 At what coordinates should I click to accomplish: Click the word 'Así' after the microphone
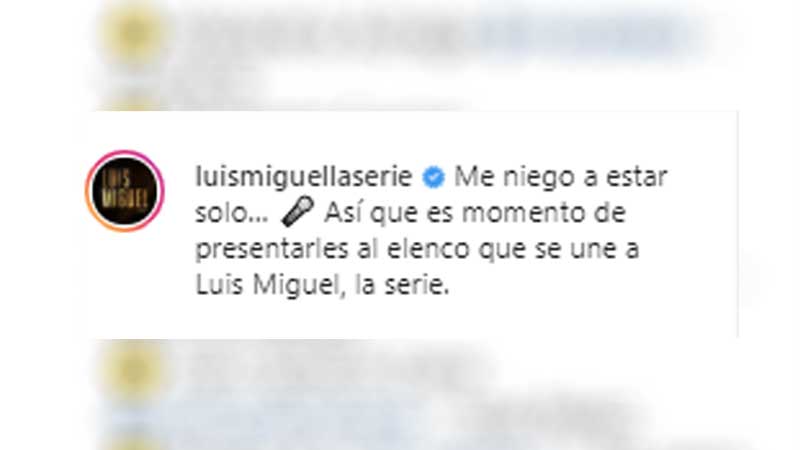(x=343, y=212)
